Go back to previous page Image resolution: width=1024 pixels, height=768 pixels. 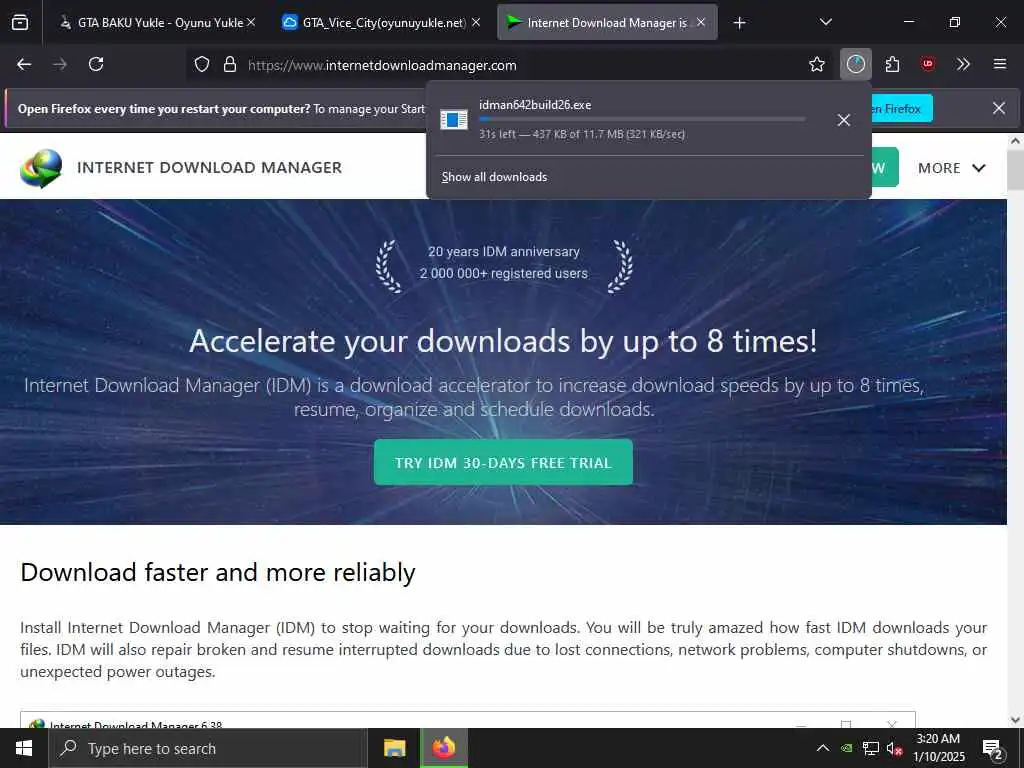(24, 64)
